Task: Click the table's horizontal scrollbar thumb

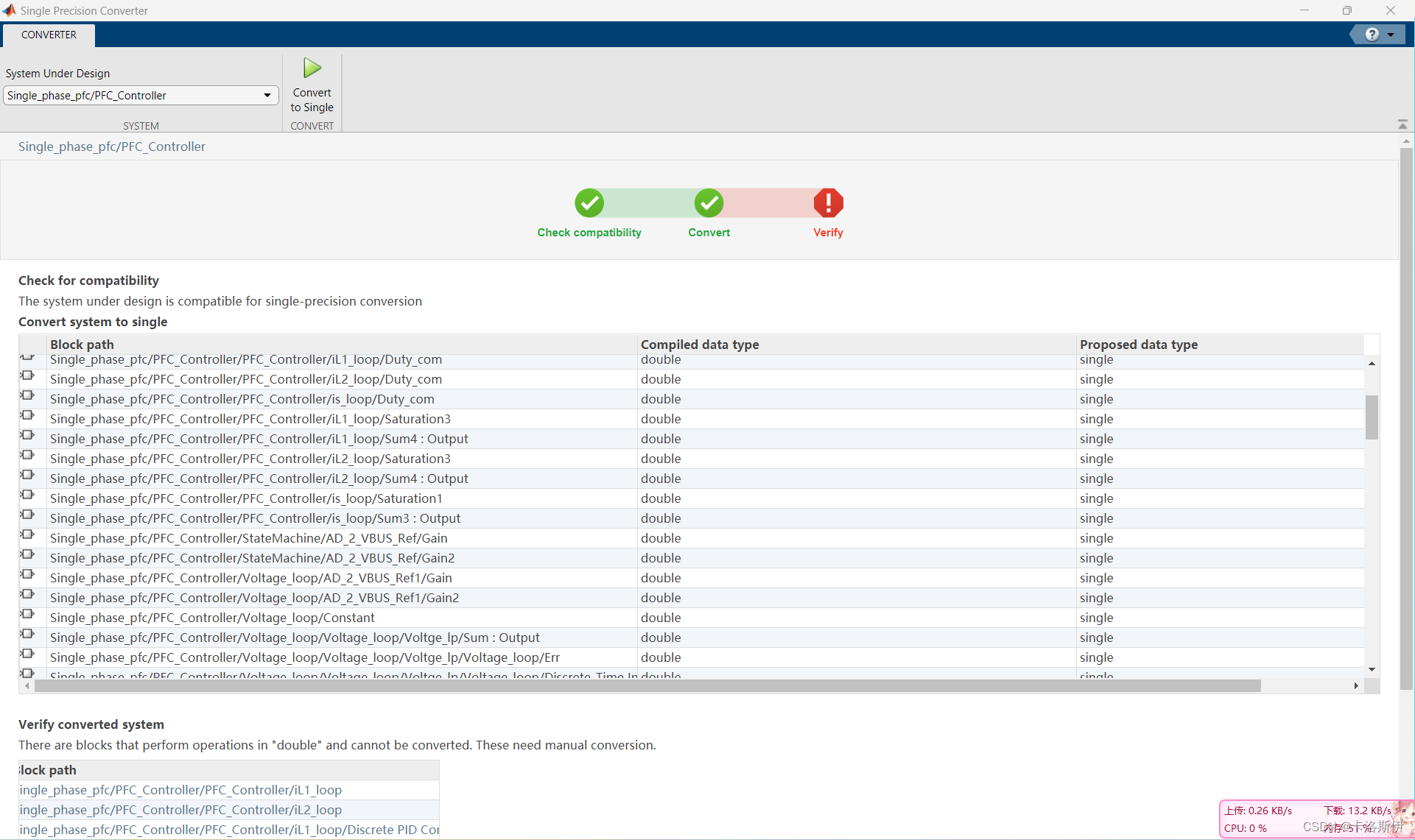Action: coord(647,686)
